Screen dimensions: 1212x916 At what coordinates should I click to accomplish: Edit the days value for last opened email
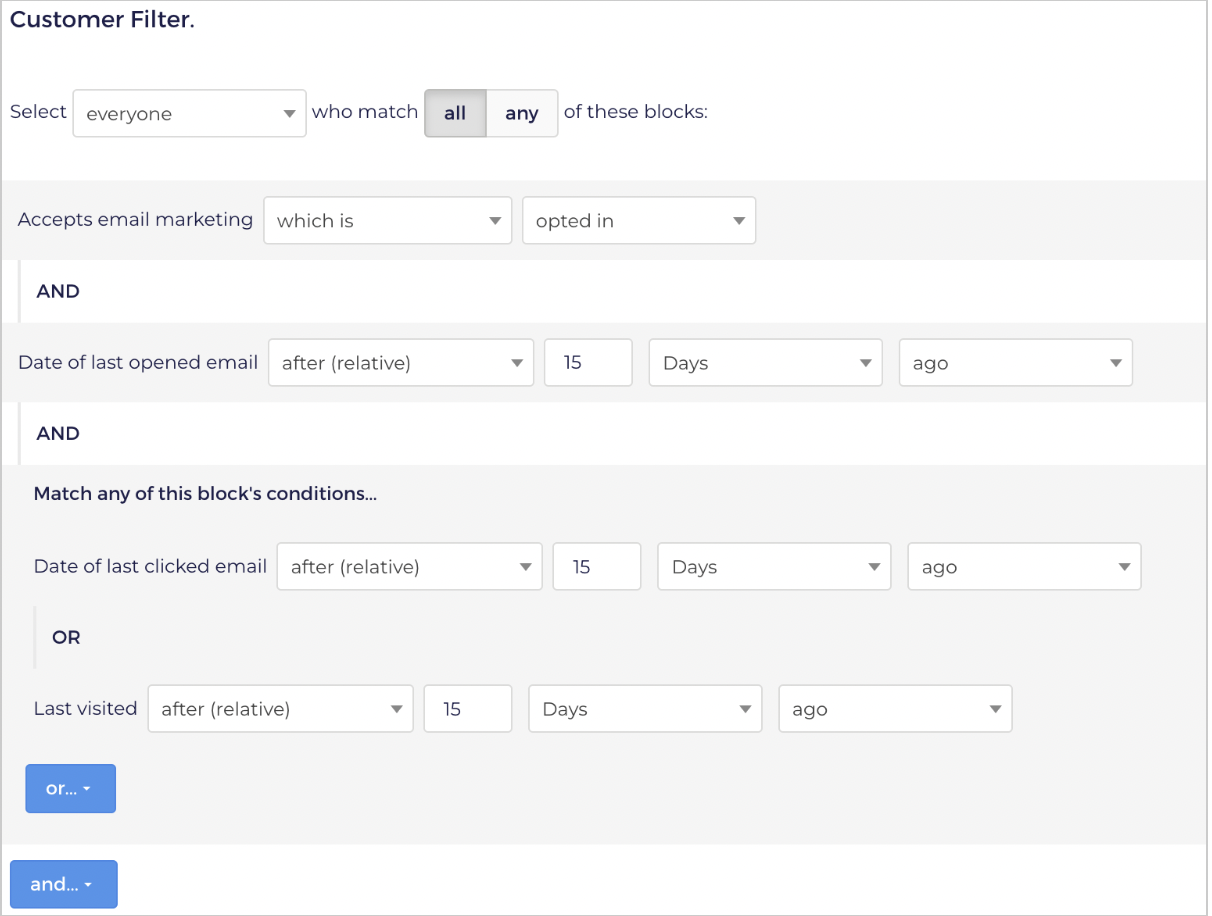[x=588, y=362]
